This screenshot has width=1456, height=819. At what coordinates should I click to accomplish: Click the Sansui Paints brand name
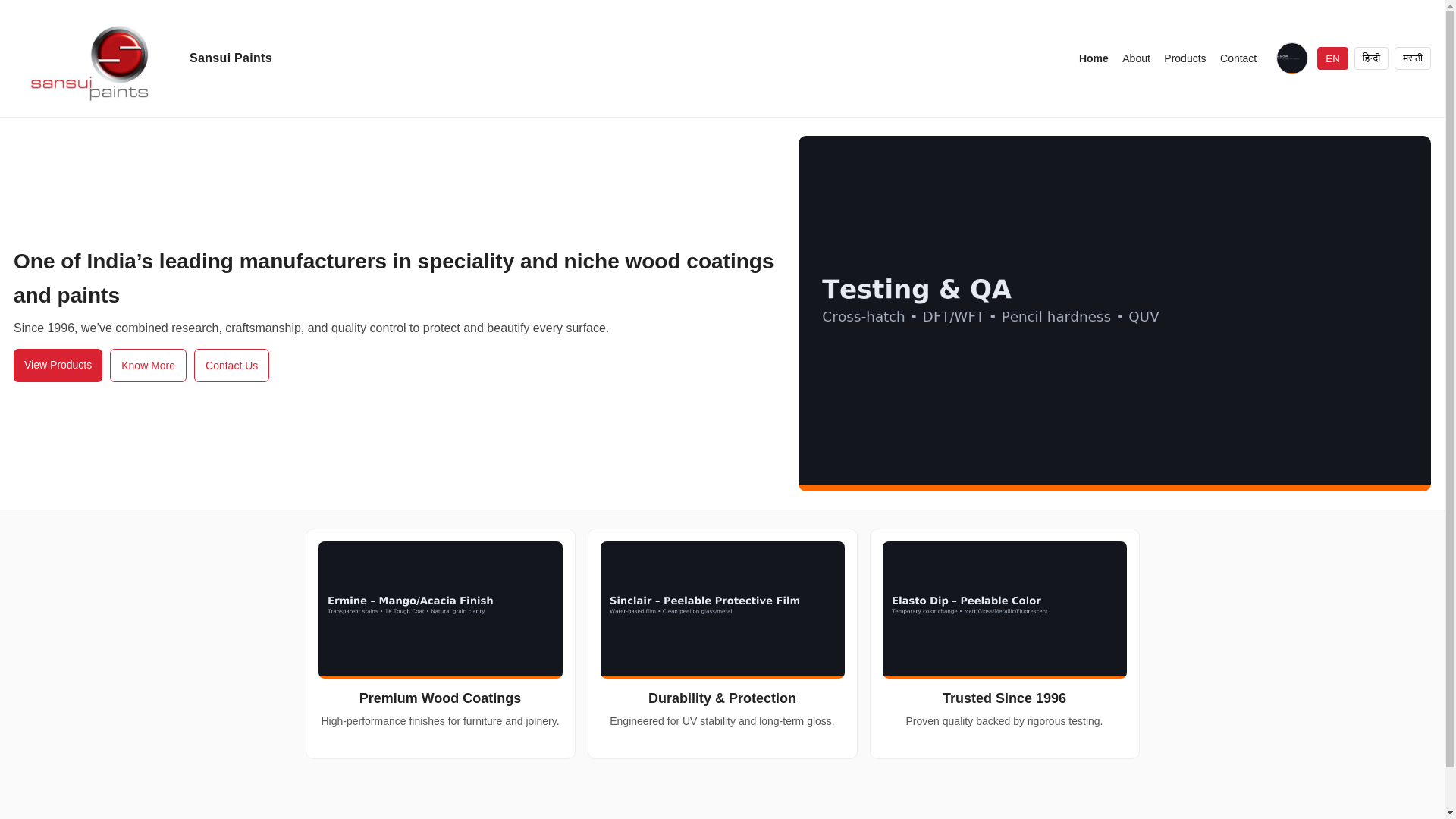231,58
